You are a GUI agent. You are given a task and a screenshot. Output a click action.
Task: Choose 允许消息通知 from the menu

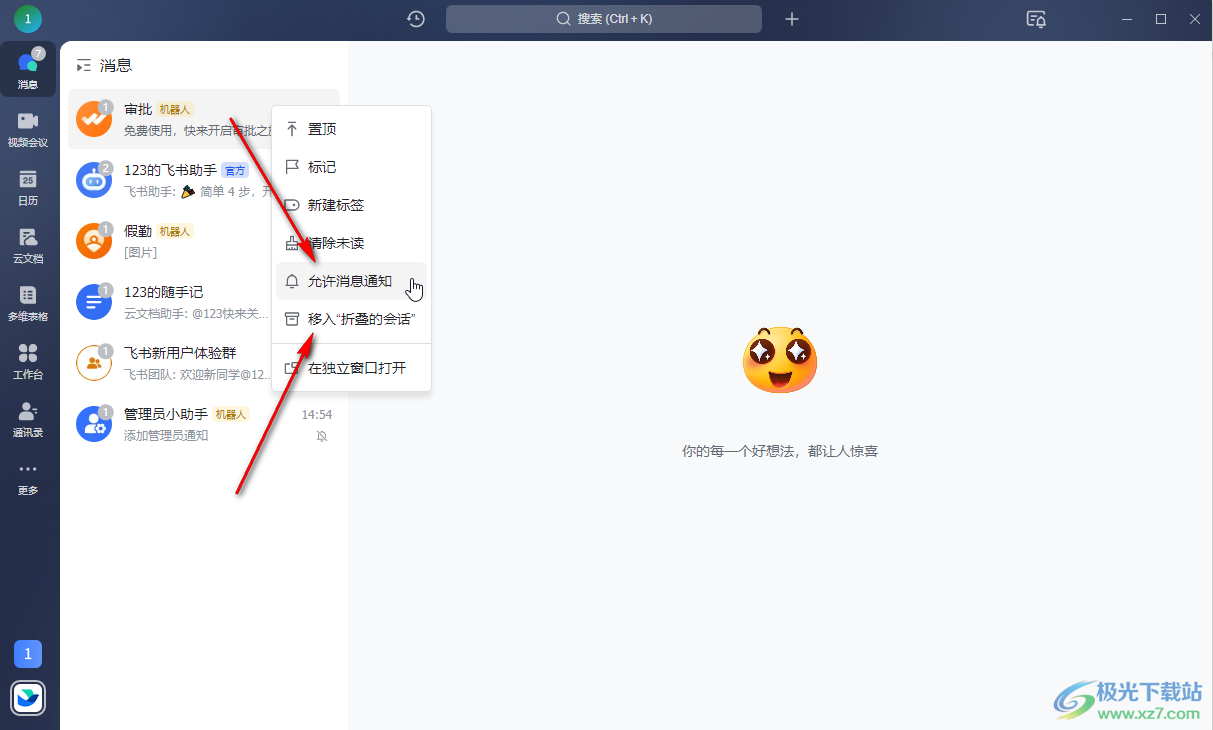(x=351, y=281)
